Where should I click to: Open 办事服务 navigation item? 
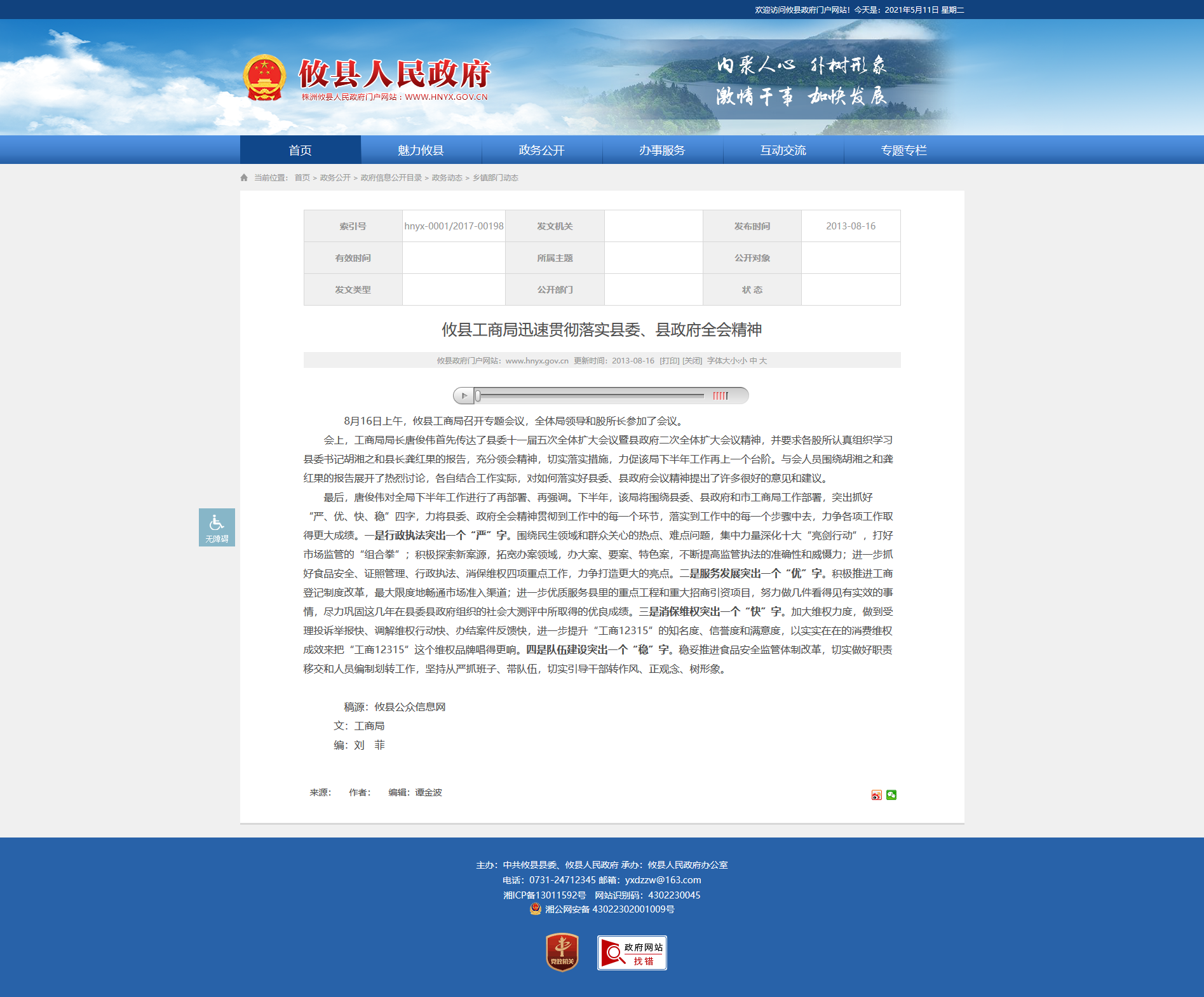coord(662,150)
